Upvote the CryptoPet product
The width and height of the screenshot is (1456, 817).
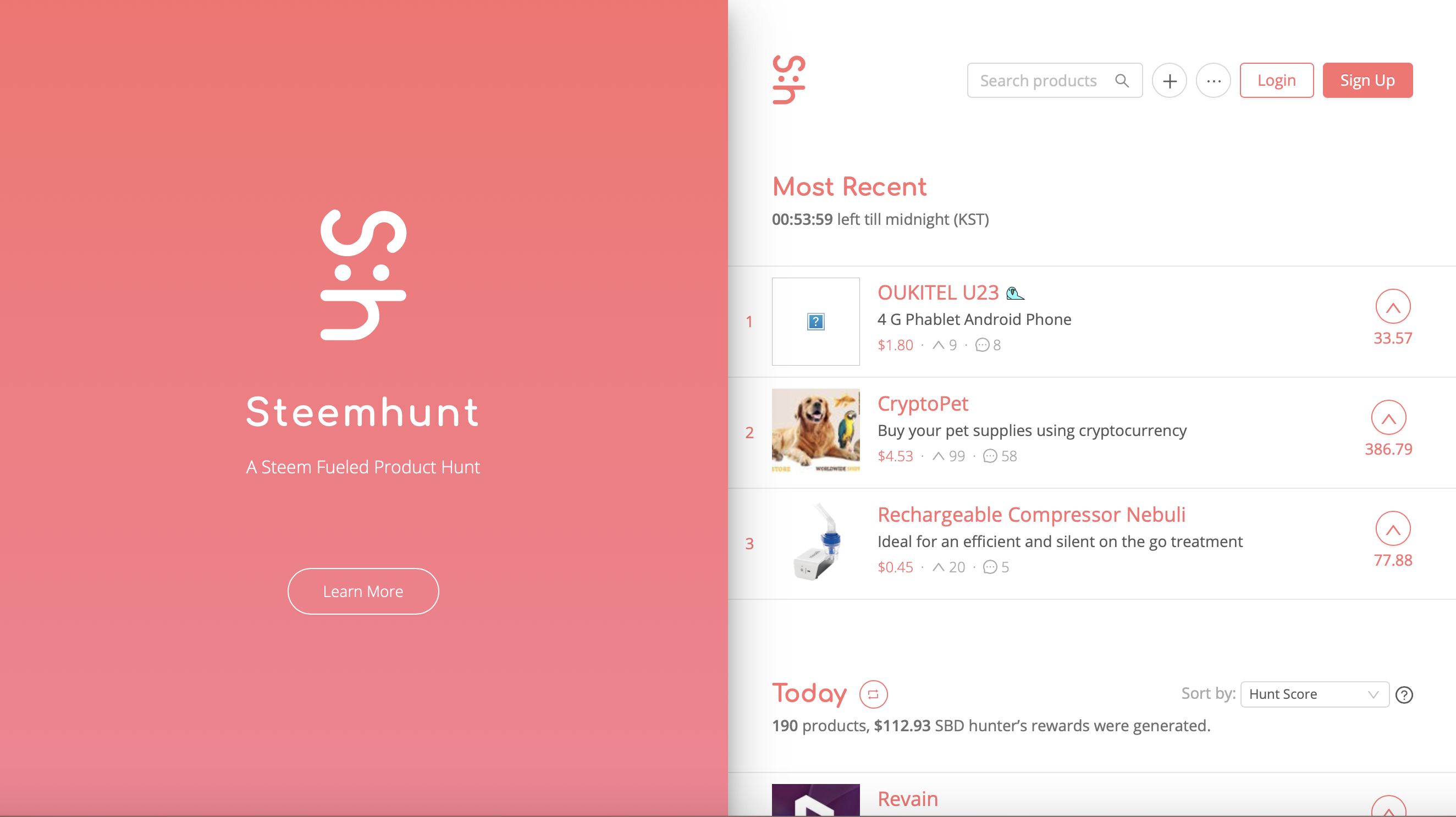[1388, 418]
